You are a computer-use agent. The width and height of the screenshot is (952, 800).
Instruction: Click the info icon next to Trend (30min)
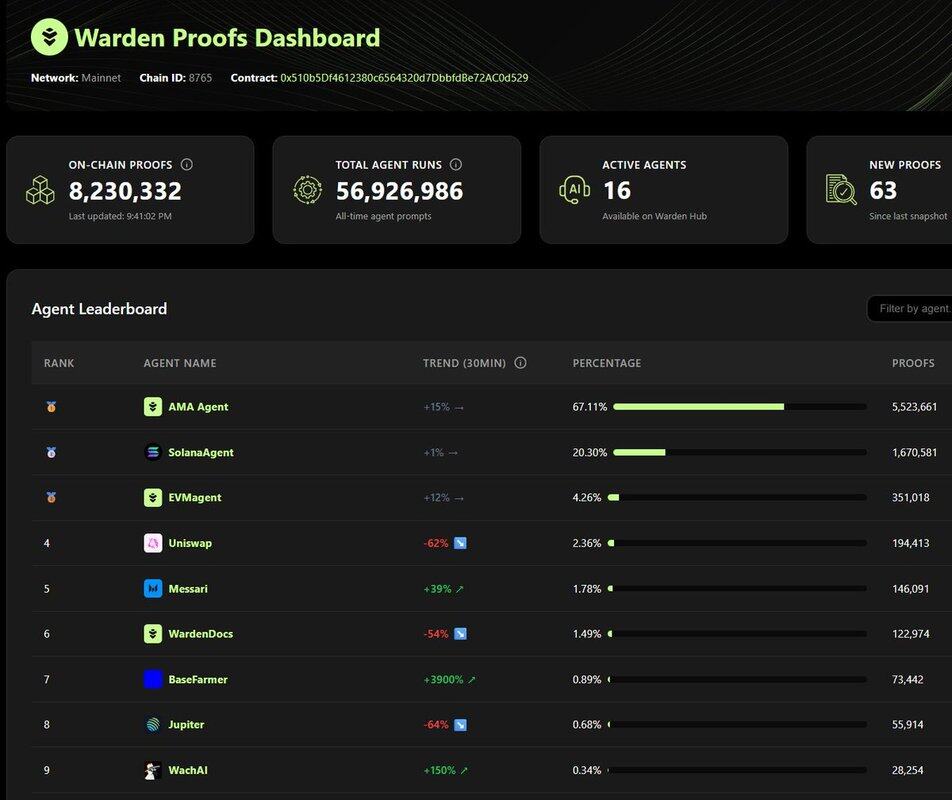click(x=520, y=363)
